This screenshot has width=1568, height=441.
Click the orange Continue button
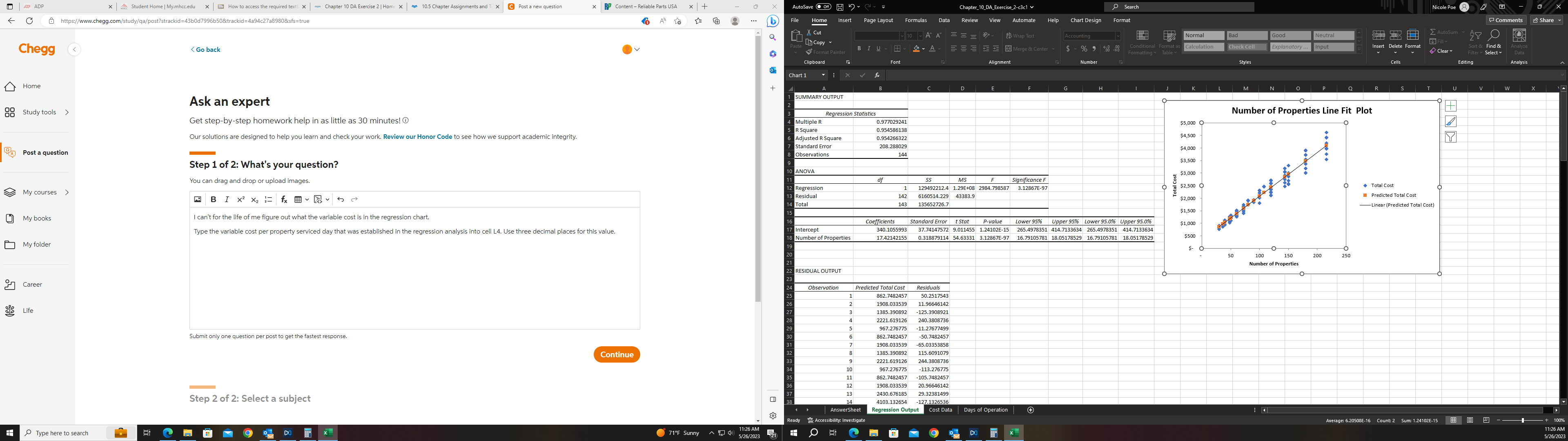pos(617,354)
